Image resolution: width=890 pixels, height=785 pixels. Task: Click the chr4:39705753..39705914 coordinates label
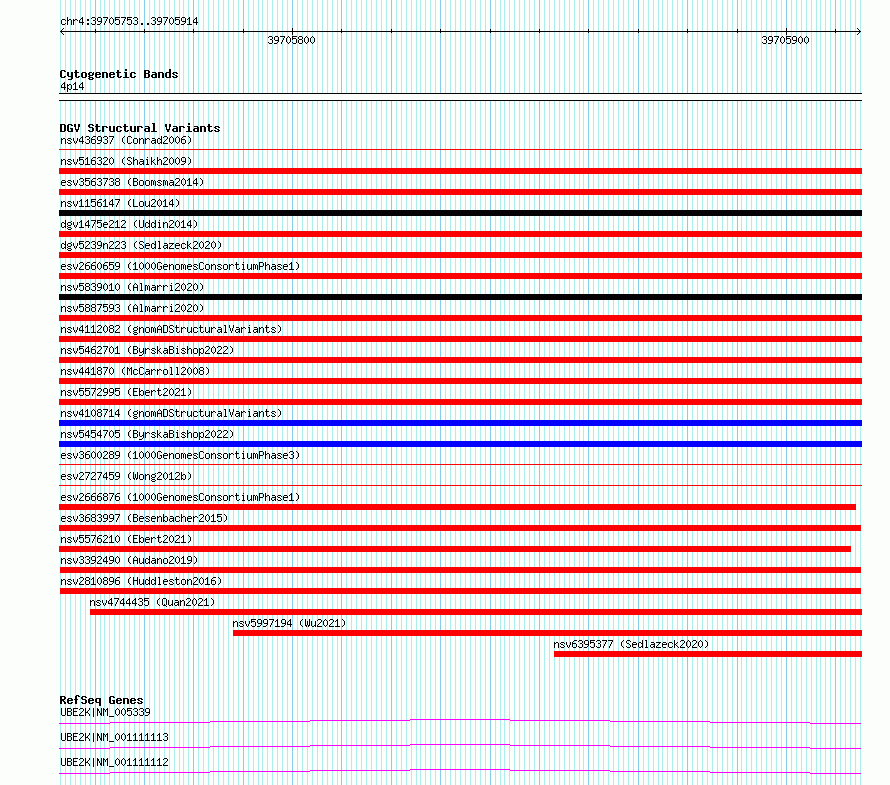tap(129, 22)
